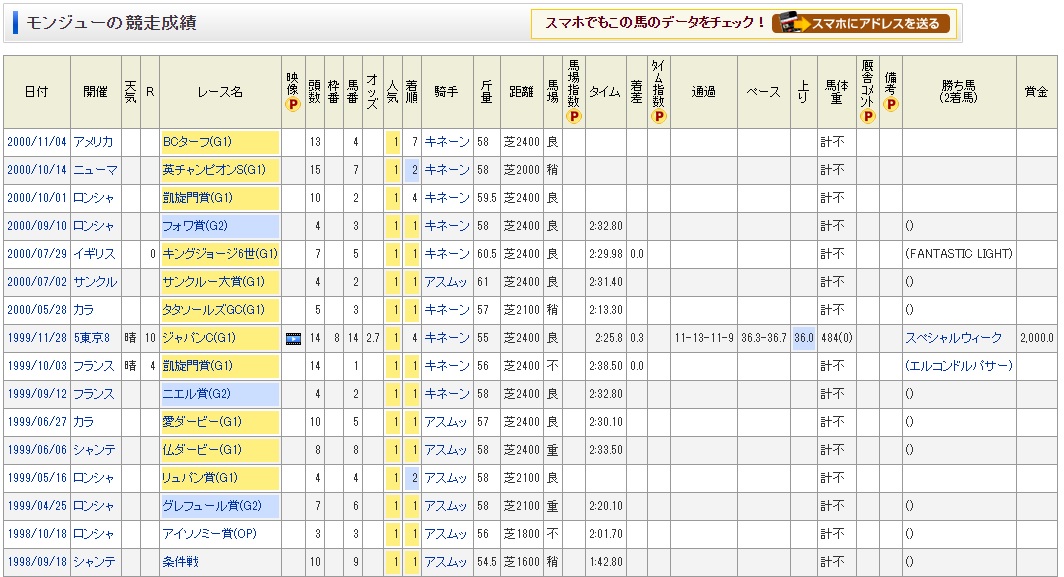Click the video icon in Japan Cup row
Viewport: 1064px width, 577px height.
tap(292, 338)
